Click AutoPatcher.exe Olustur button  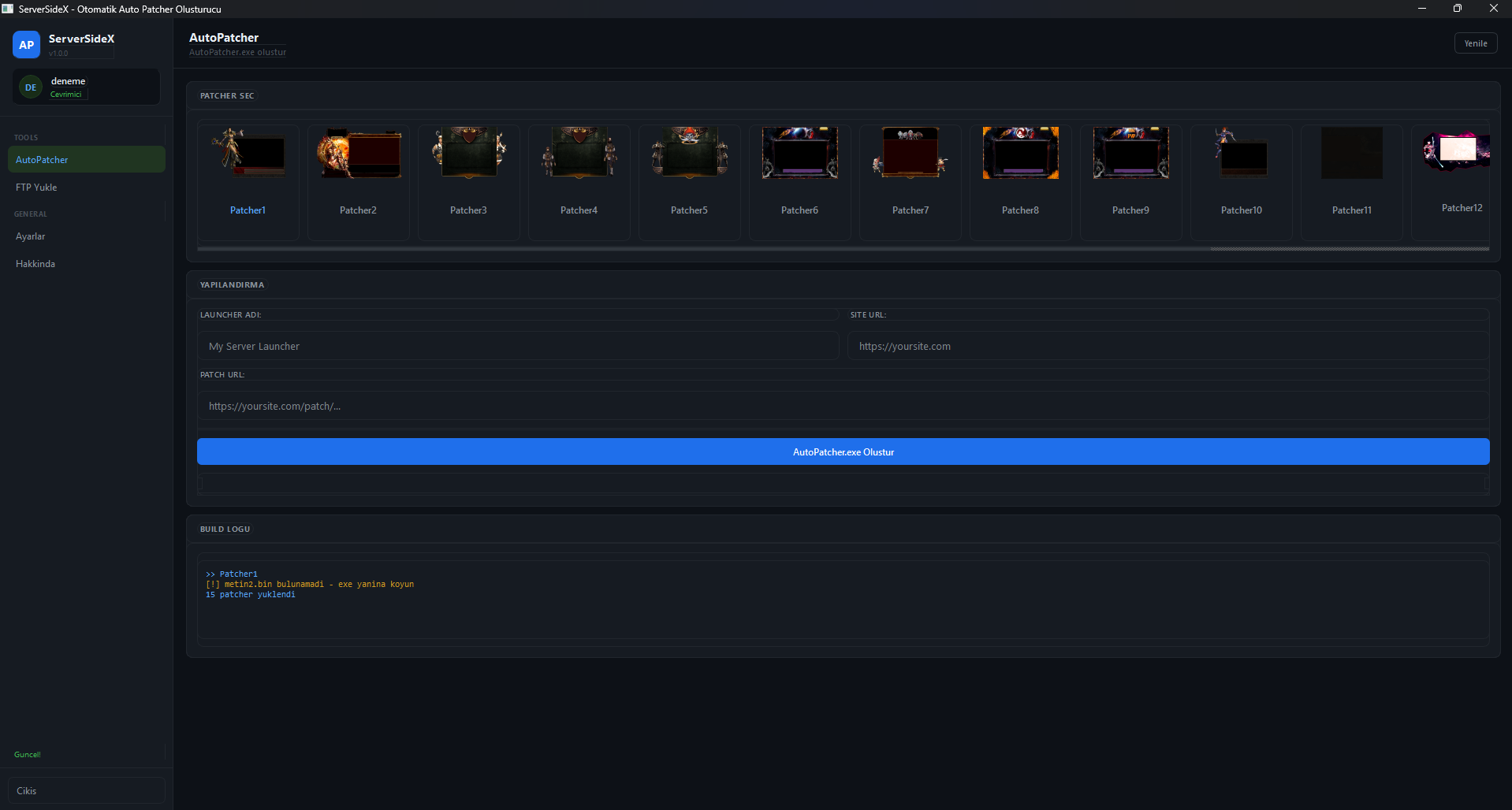point(843,451)
